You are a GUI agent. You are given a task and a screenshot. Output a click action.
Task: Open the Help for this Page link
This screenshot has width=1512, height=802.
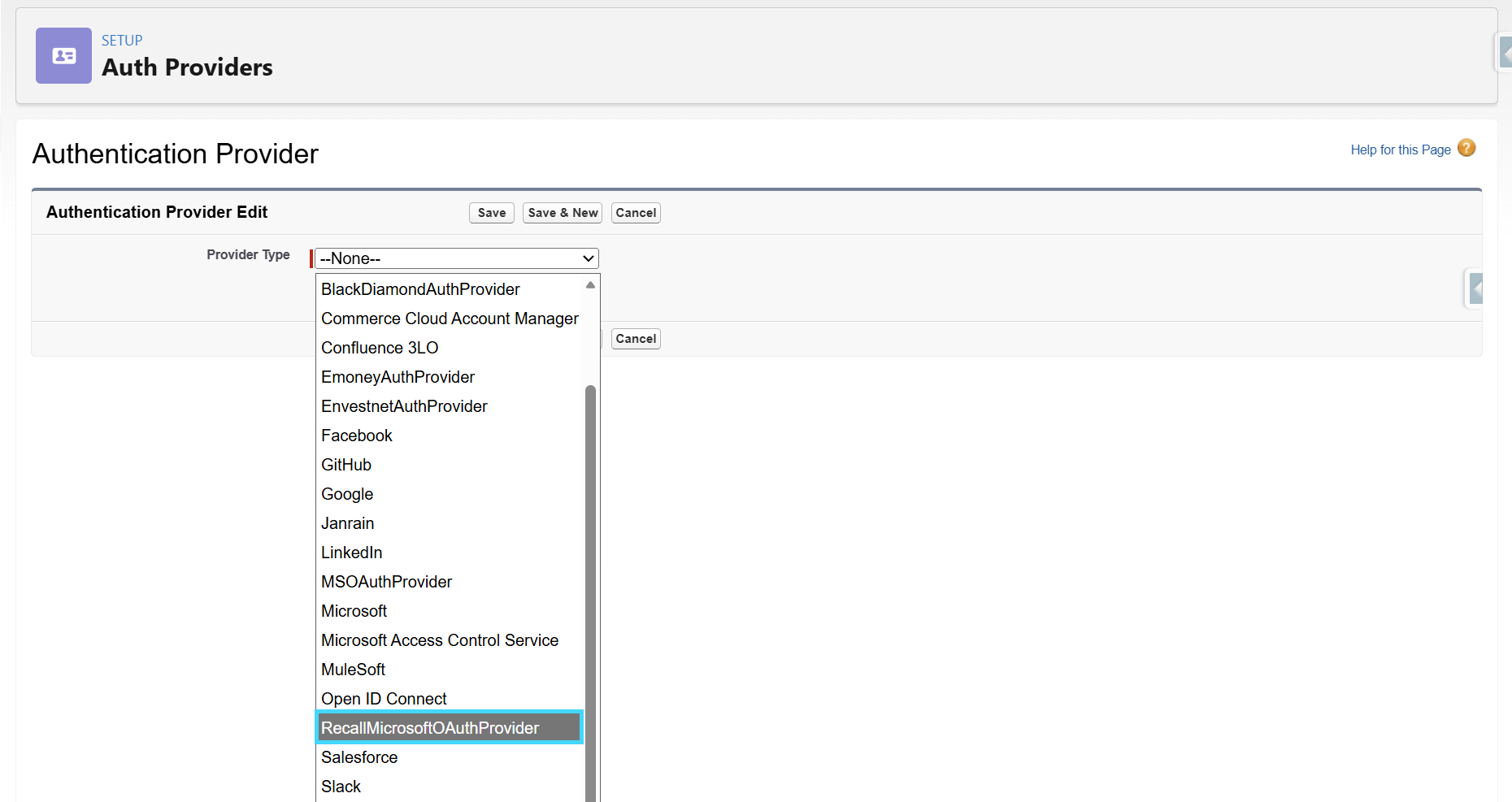[1401, 150]
